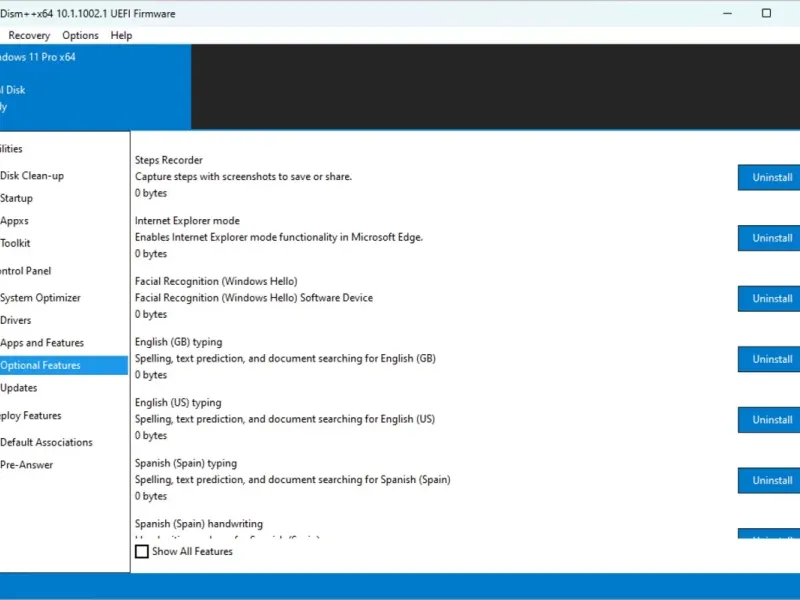
Task: Select the Windows 11 Pro x64 image tile
Action: tap(95, 87)
